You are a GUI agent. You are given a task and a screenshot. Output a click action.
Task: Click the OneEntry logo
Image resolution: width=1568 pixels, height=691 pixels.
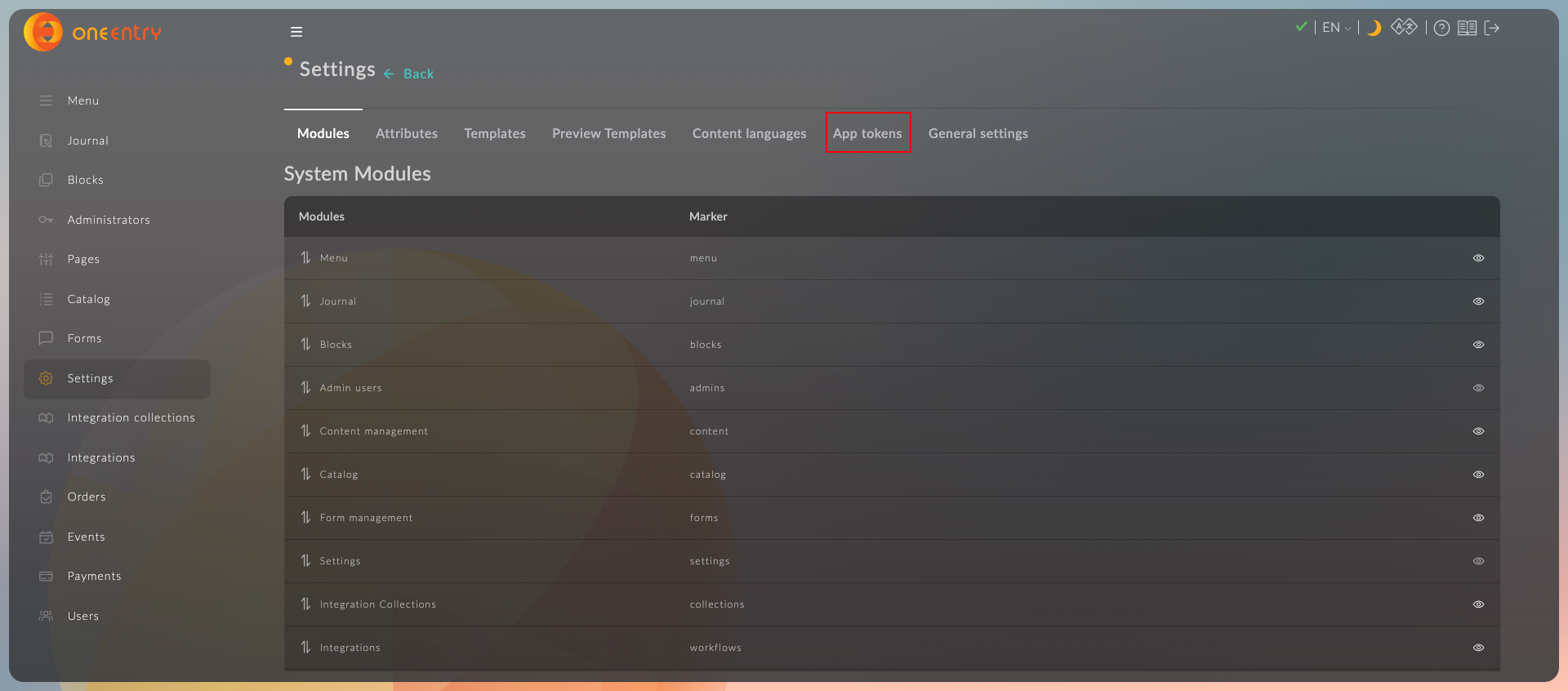point(93,33)
